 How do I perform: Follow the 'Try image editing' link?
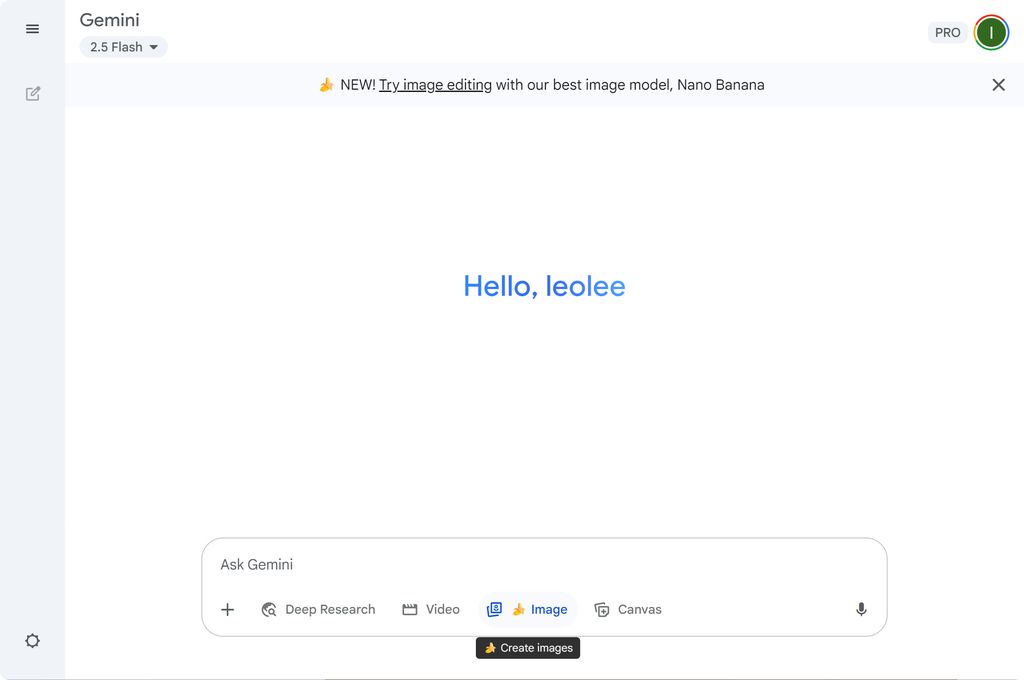(435, 85)
